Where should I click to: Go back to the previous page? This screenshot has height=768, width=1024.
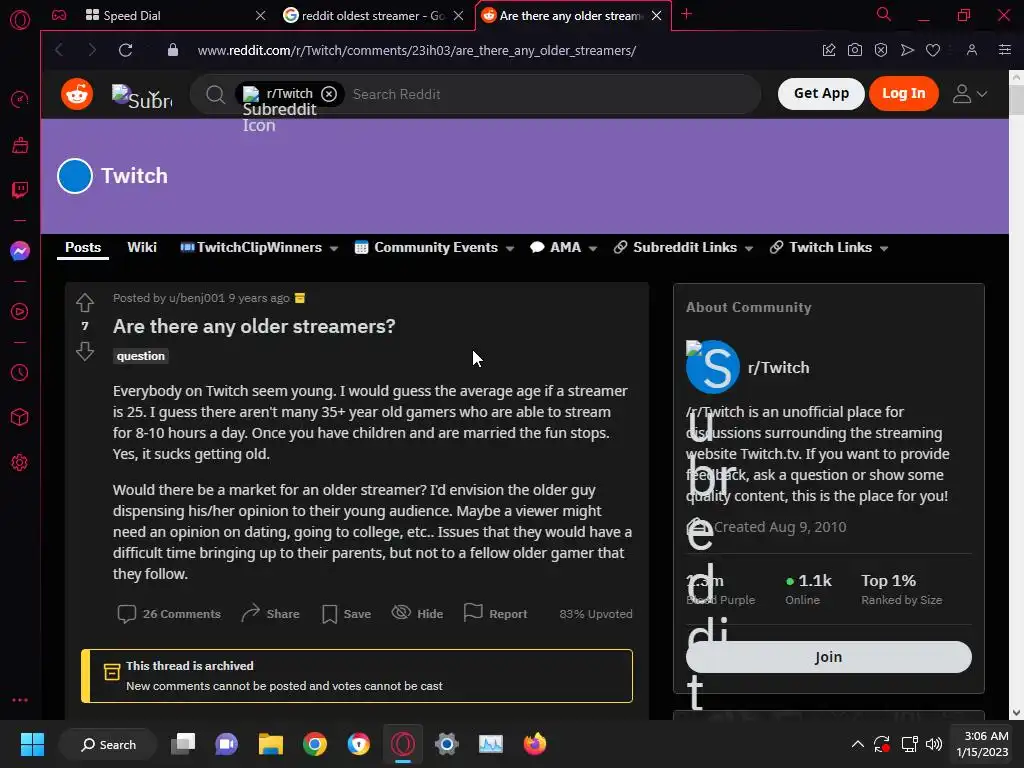(x=59, y=50)
